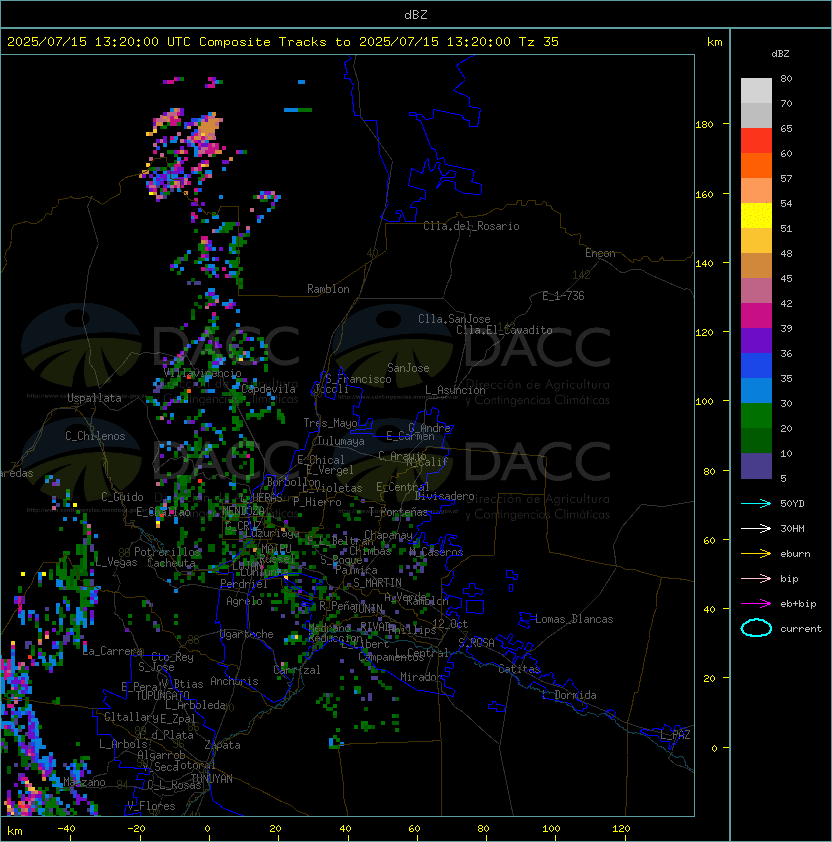The height and width of the screenshot is (842, 832).
Task: Click the Clla.SanJose map label
Action: [454, 319]
